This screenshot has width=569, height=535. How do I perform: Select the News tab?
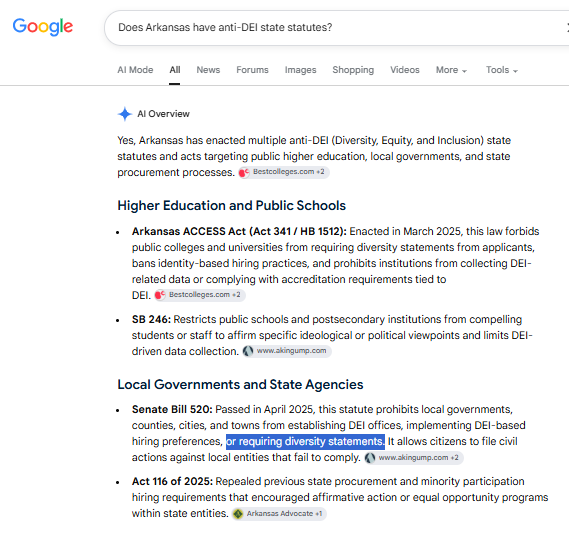pos(208,70)
